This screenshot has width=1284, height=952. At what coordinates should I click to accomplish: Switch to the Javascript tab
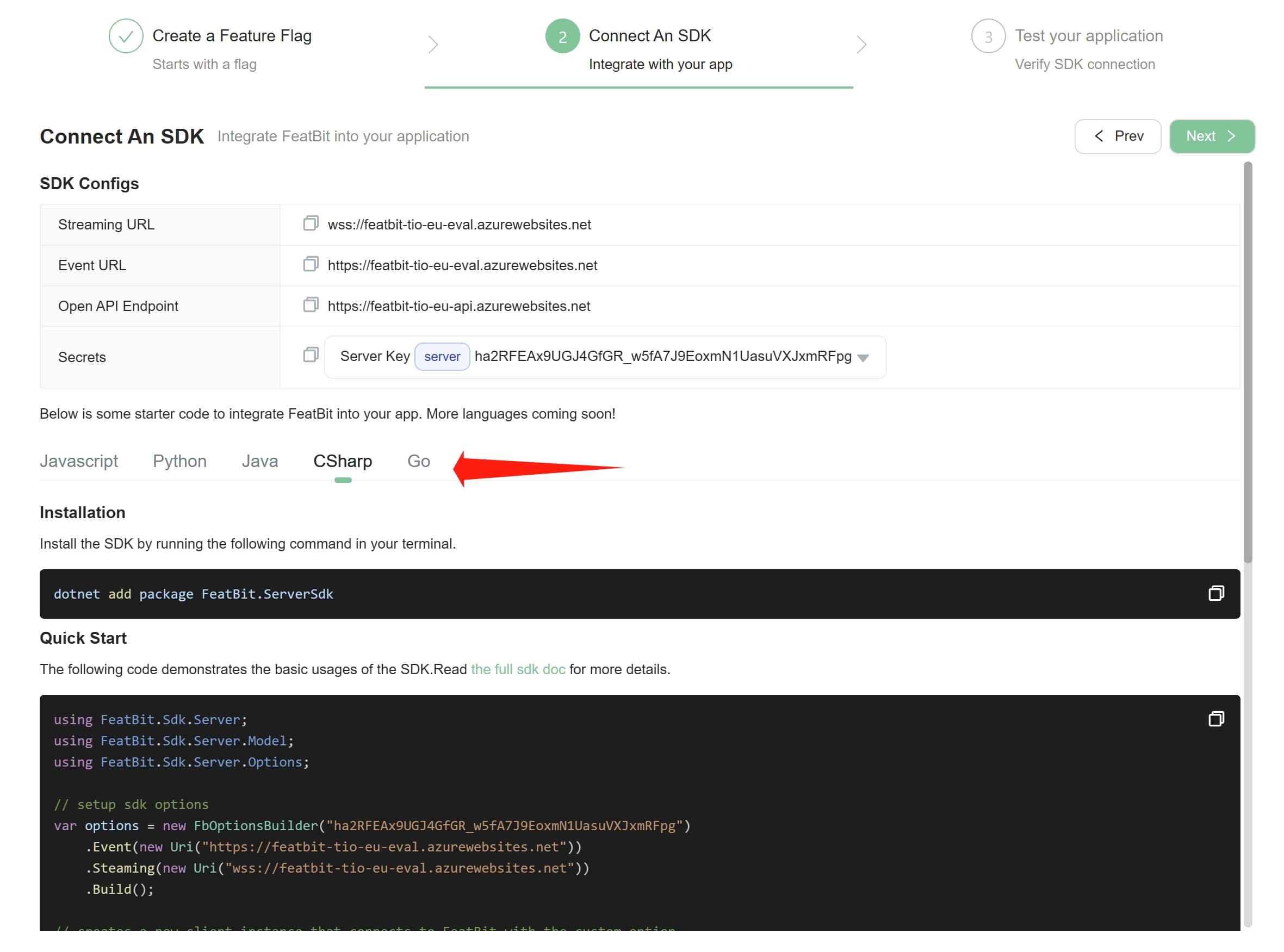click(79, 461)
